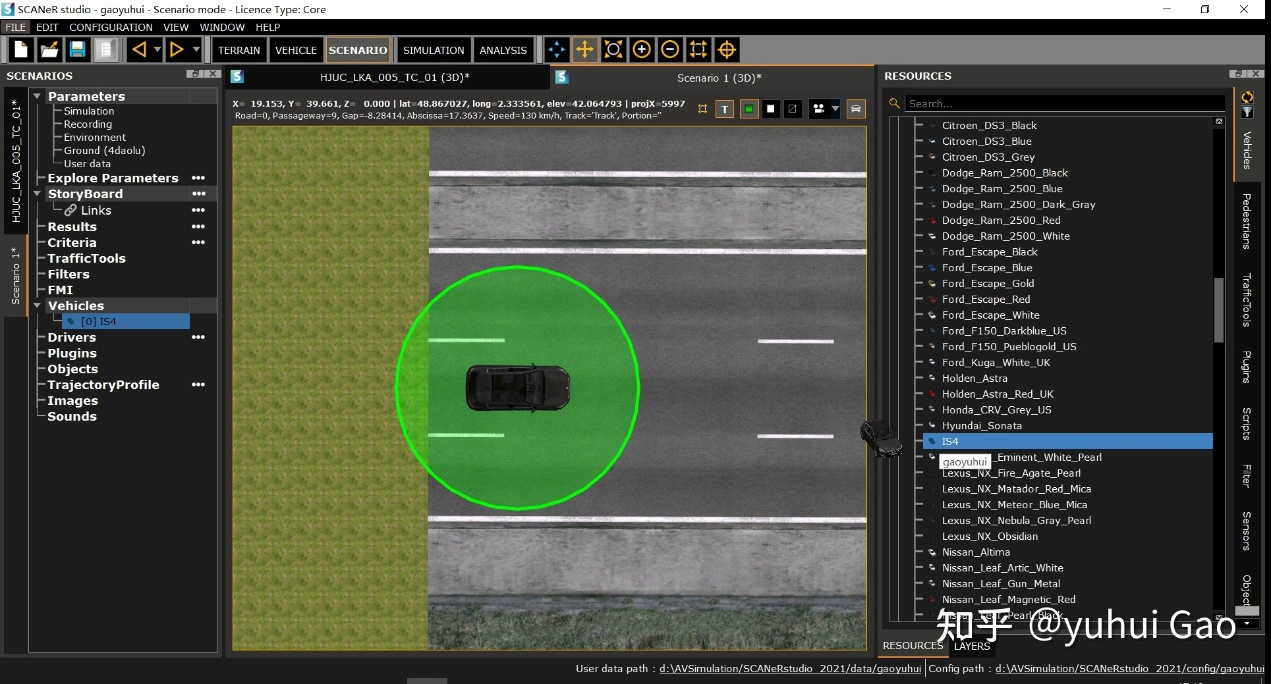Click the black car in viewport
The height and width of the screenshot is (684, 1271).
click(x=518, y=387)
